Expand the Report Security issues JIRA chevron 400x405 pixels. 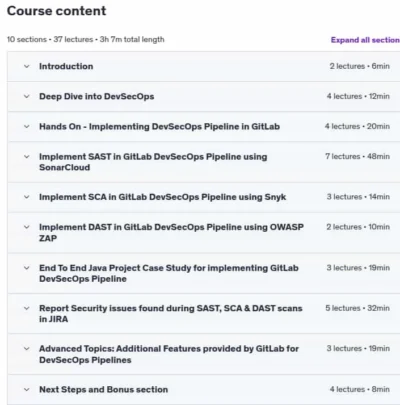[x=27, y=308]
